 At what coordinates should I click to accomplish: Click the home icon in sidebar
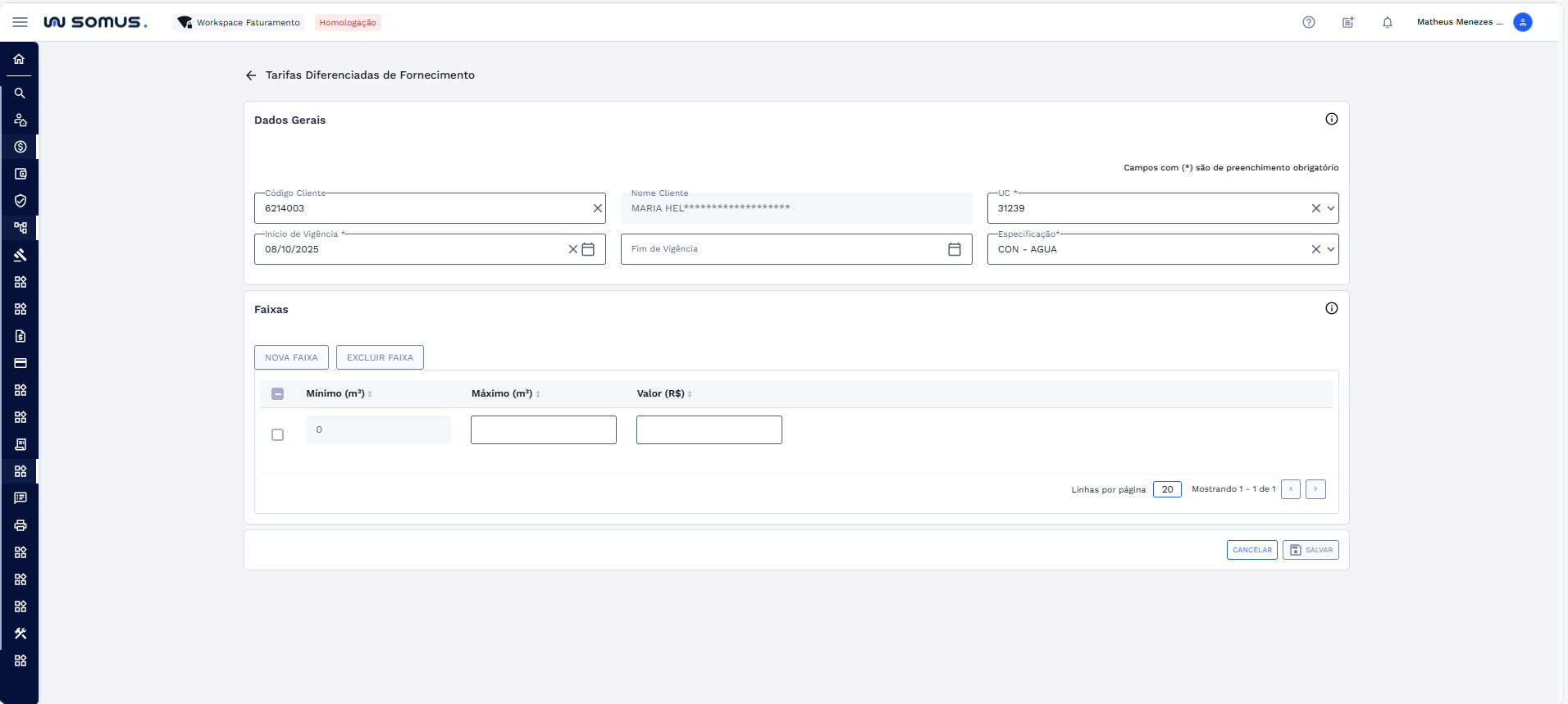click(20, 59)
